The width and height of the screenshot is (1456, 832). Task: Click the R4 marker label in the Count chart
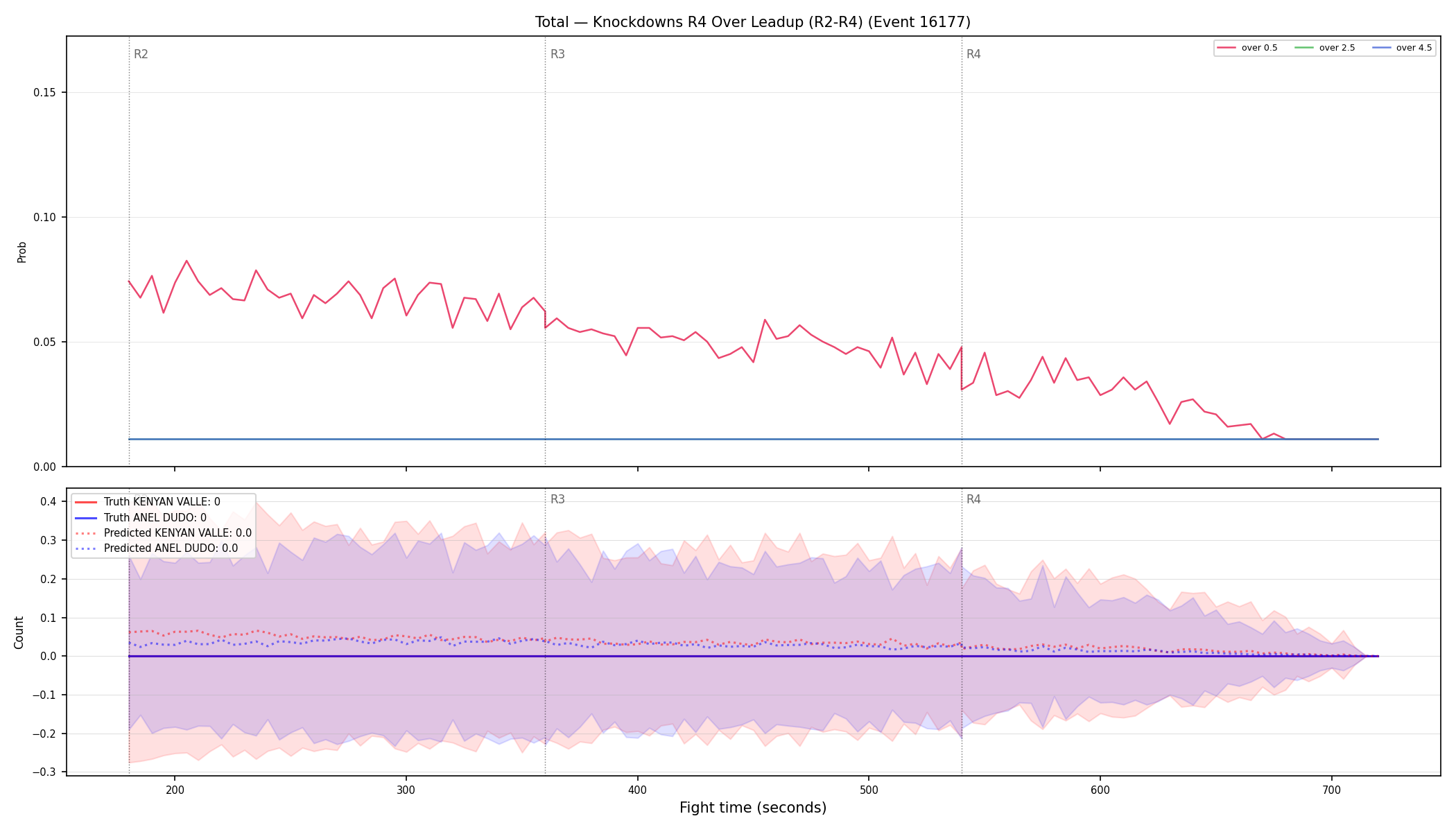click(x=973, y=499)
